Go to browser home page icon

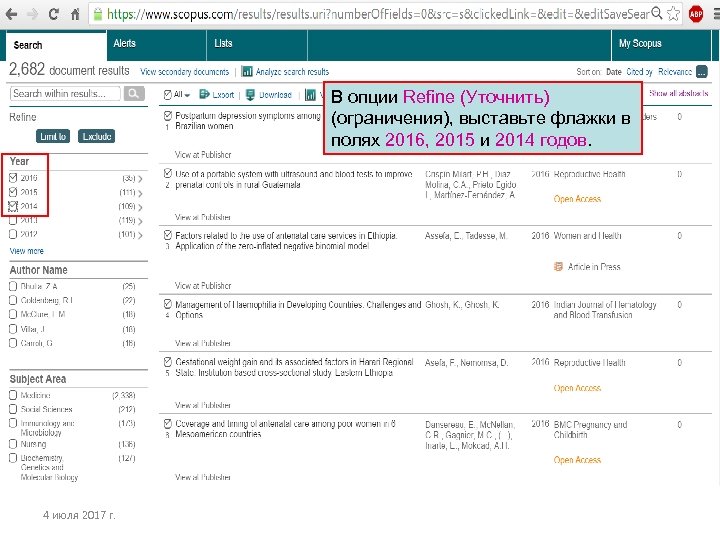tap(75, 14)
